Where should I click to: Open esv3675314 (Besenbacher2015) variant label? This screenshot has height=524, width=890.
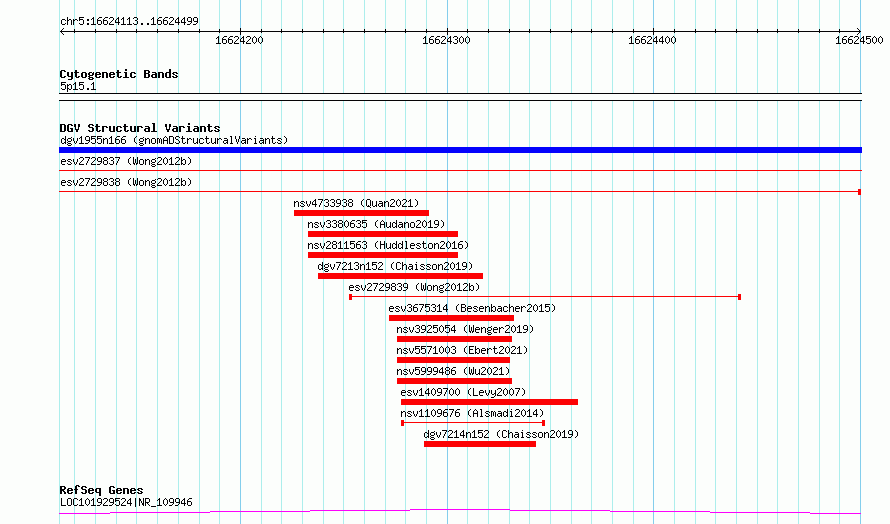(x=472, y=308)
